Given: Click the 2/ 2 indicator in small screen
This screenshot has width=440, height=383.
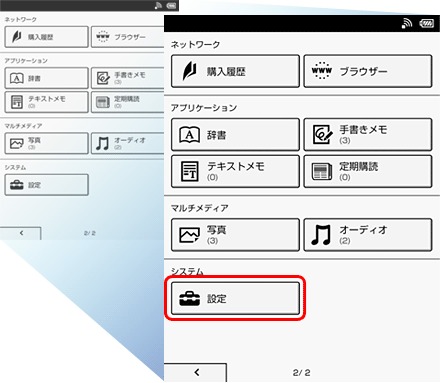Looking at the screenshot, I should [x=90, y=233].
